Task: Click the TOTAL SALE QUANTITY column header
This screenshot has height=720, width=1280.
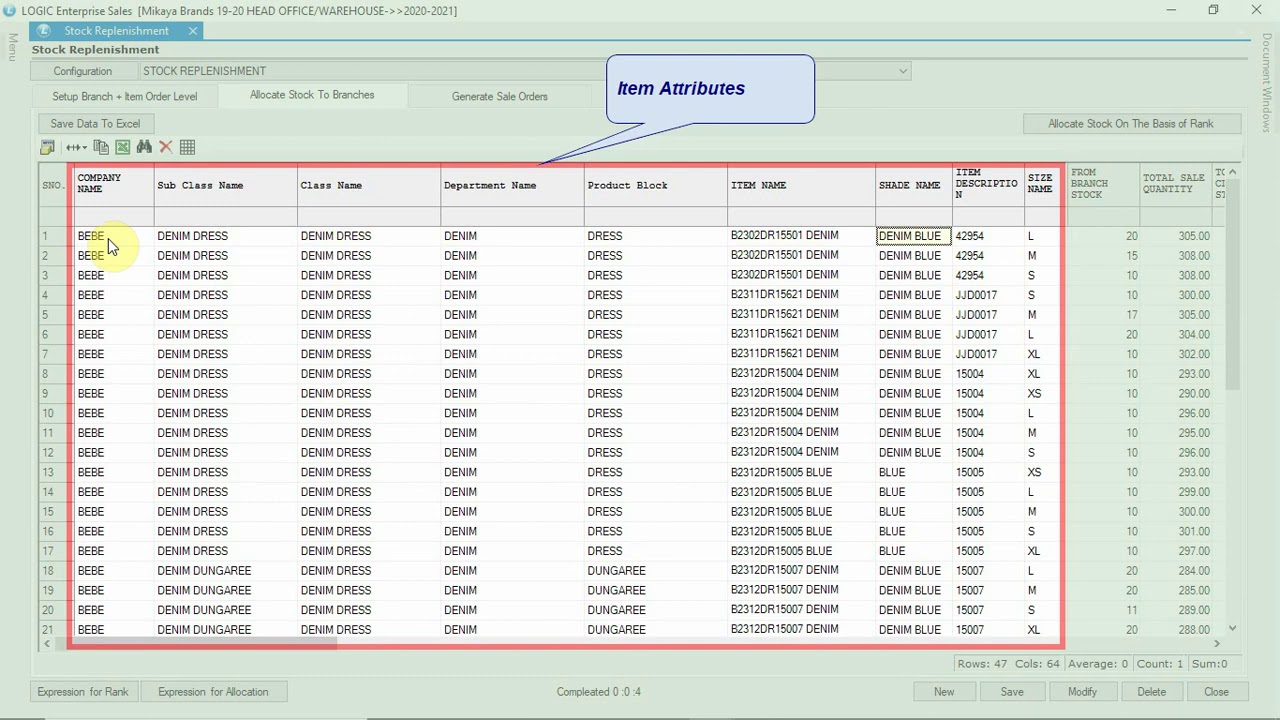Action: (1175, 185)
